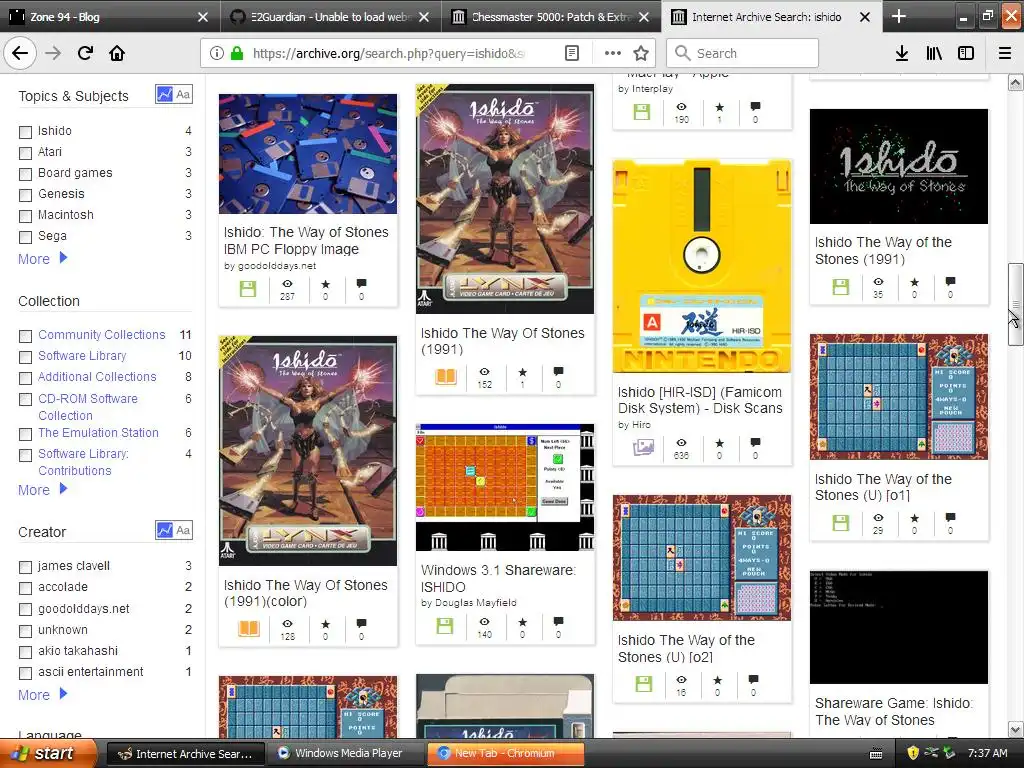
Task: Tick the Community Collections checkbox
Action: point(25,336)
